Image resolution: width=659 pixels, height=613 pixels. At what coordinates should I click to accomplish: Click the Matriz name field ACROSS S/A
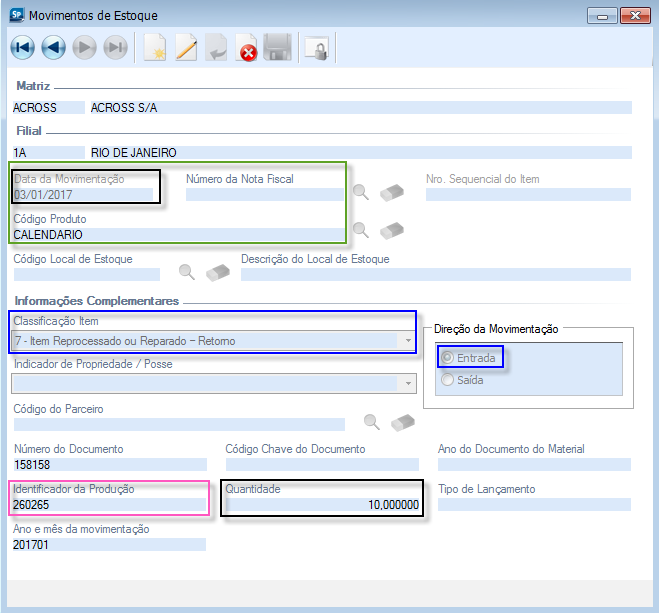361,108
